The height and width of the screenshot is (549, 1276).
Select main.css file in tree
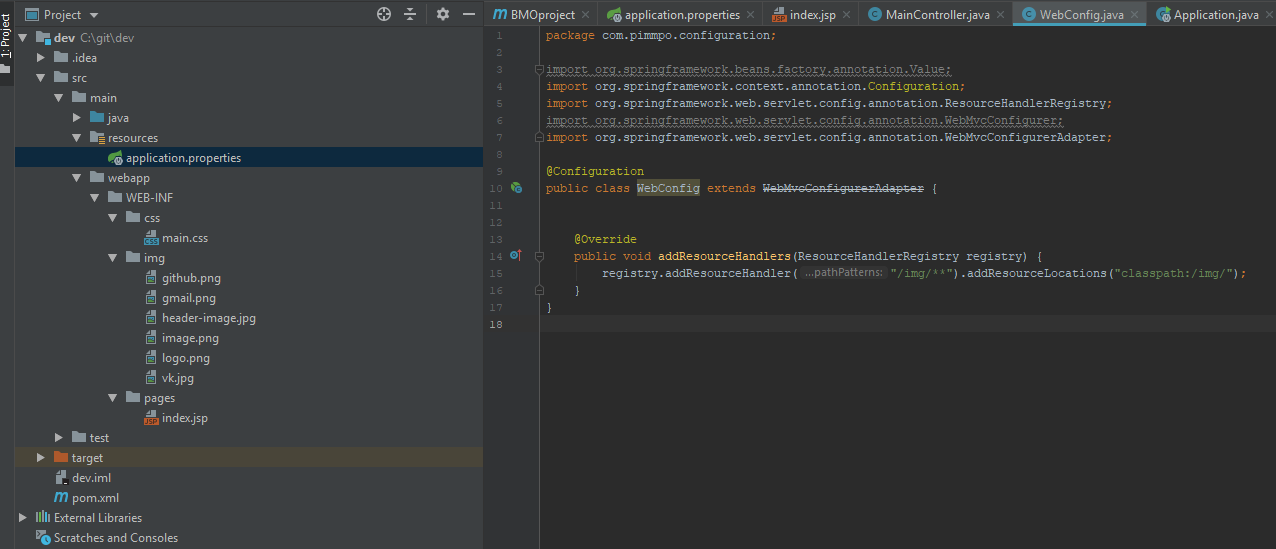click(x=185, y=238)
